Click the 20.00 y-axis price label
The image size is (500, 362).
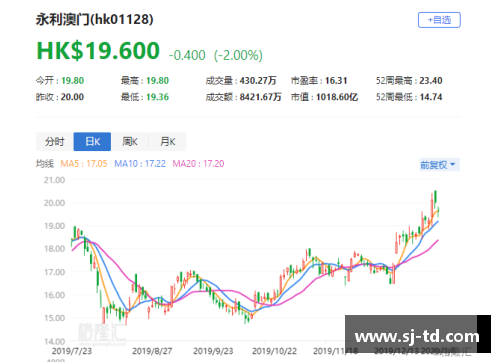click(x=54, y=203)
